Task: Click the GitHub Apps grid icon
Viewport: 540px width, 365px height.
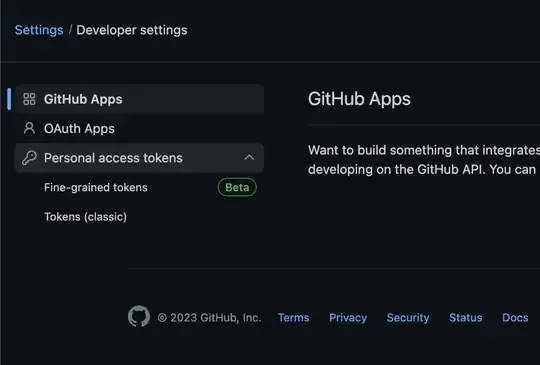Action: 29,99
